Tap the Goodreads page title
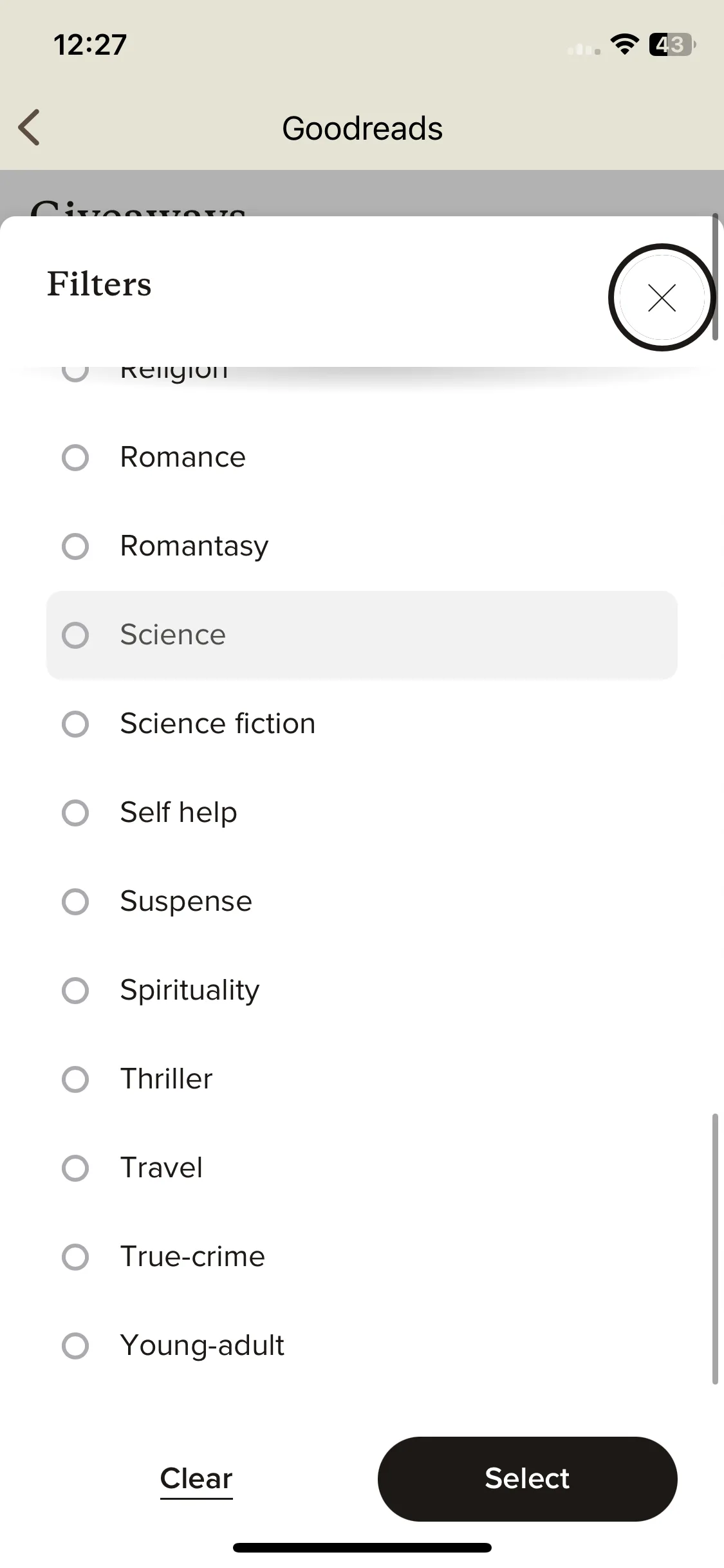This screenshot has height=1568, width=724. (362, 128)
